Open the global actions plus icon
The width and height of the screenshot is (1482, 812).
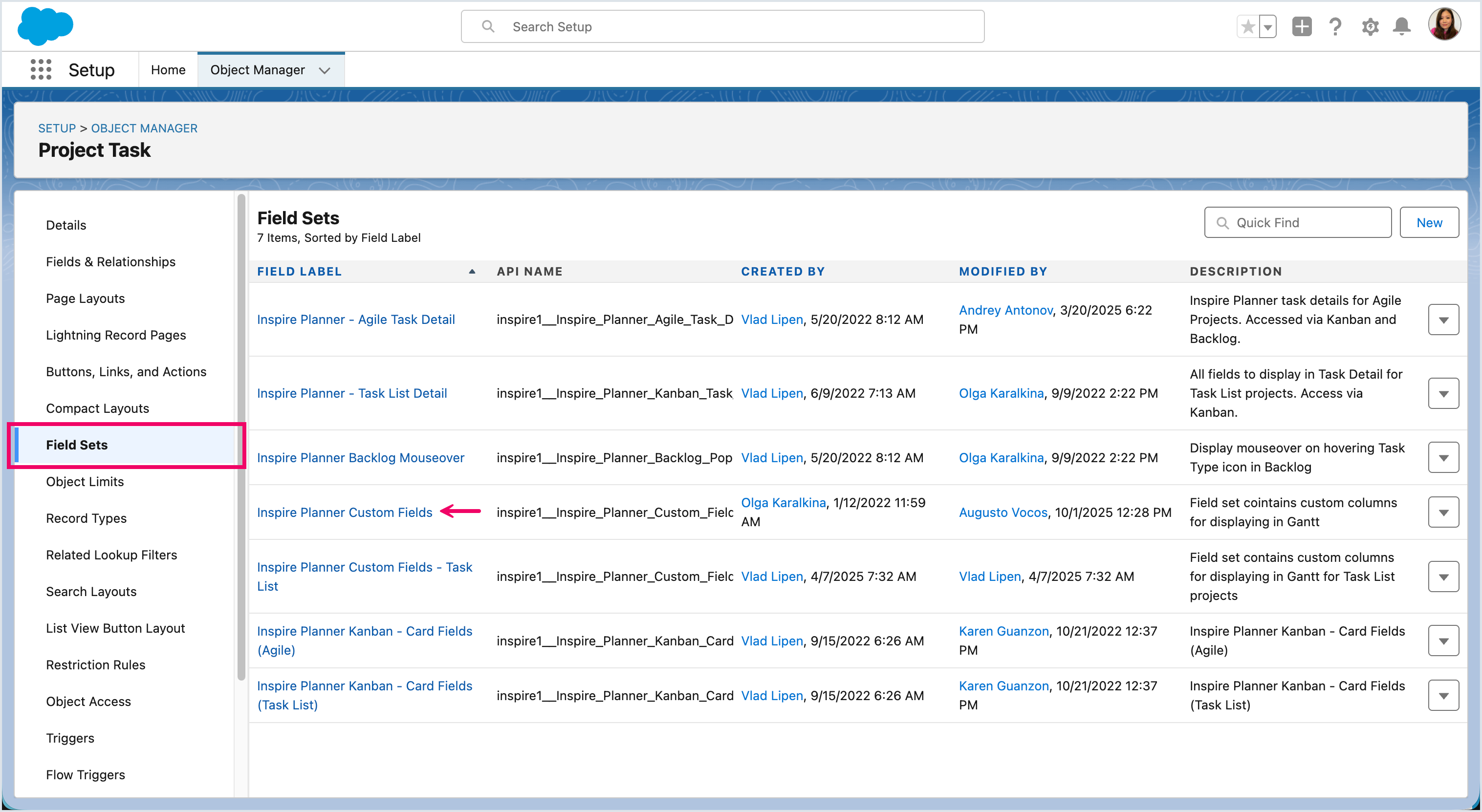click(1301, 26)
